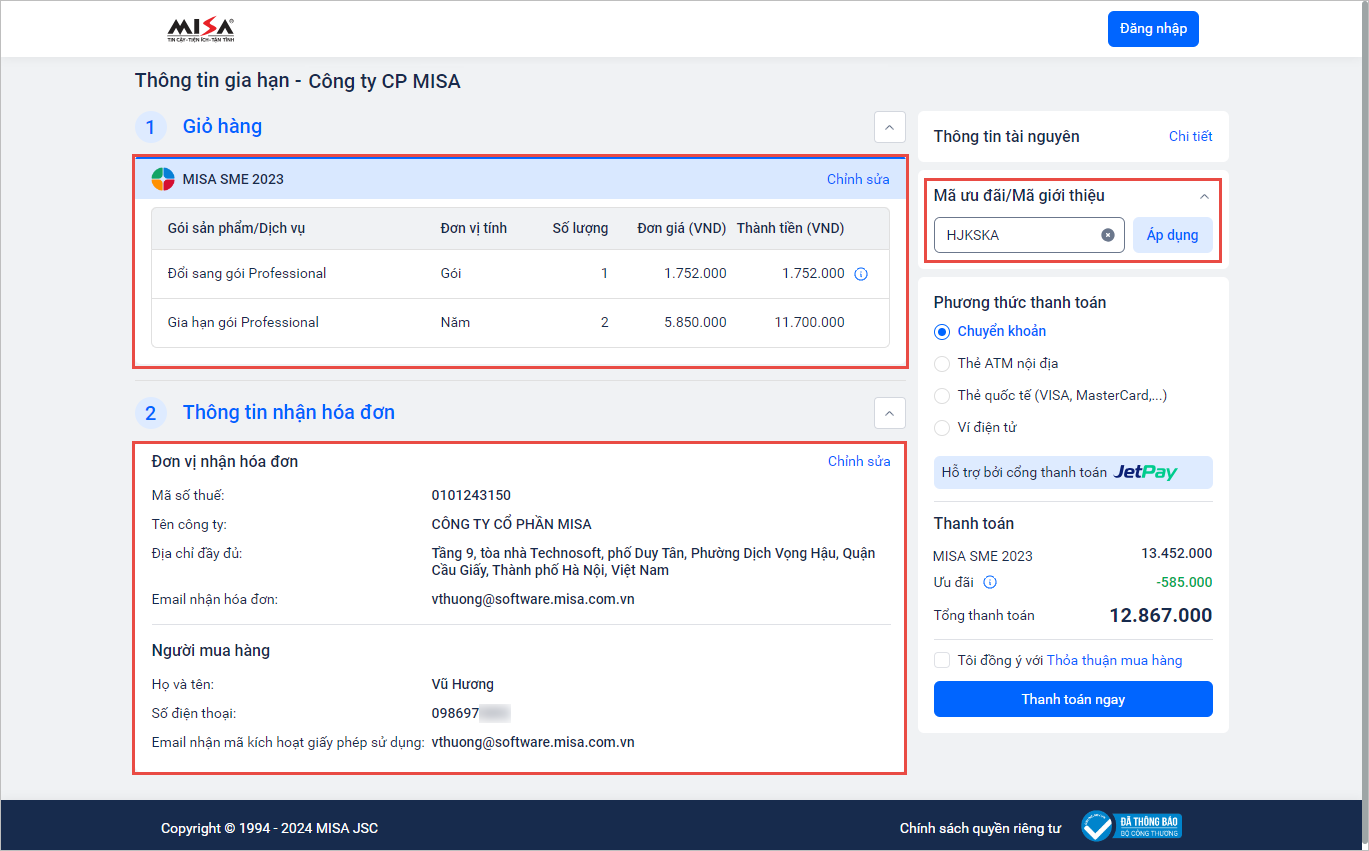
Task: Collapse Mã ưu đãi/Mã giới thiệu panel
Action: click(1204, 196)
